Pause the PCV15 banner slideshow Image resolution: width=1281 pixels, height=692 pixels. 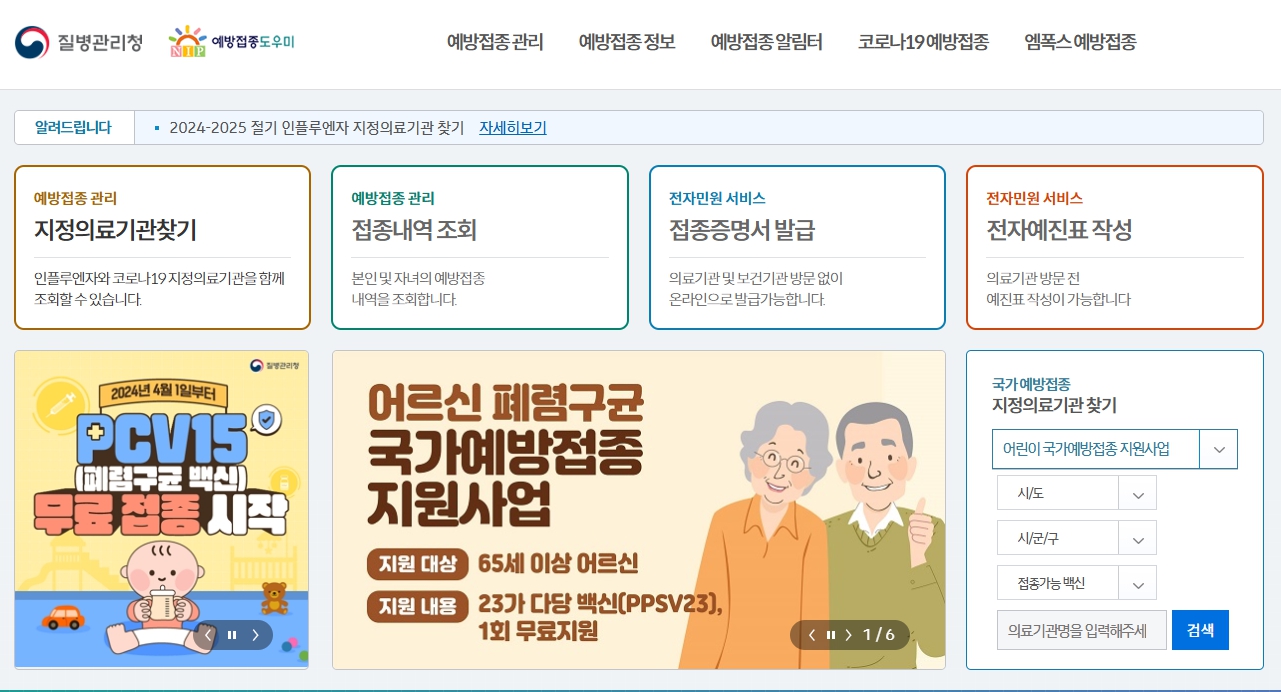(232, 634)
